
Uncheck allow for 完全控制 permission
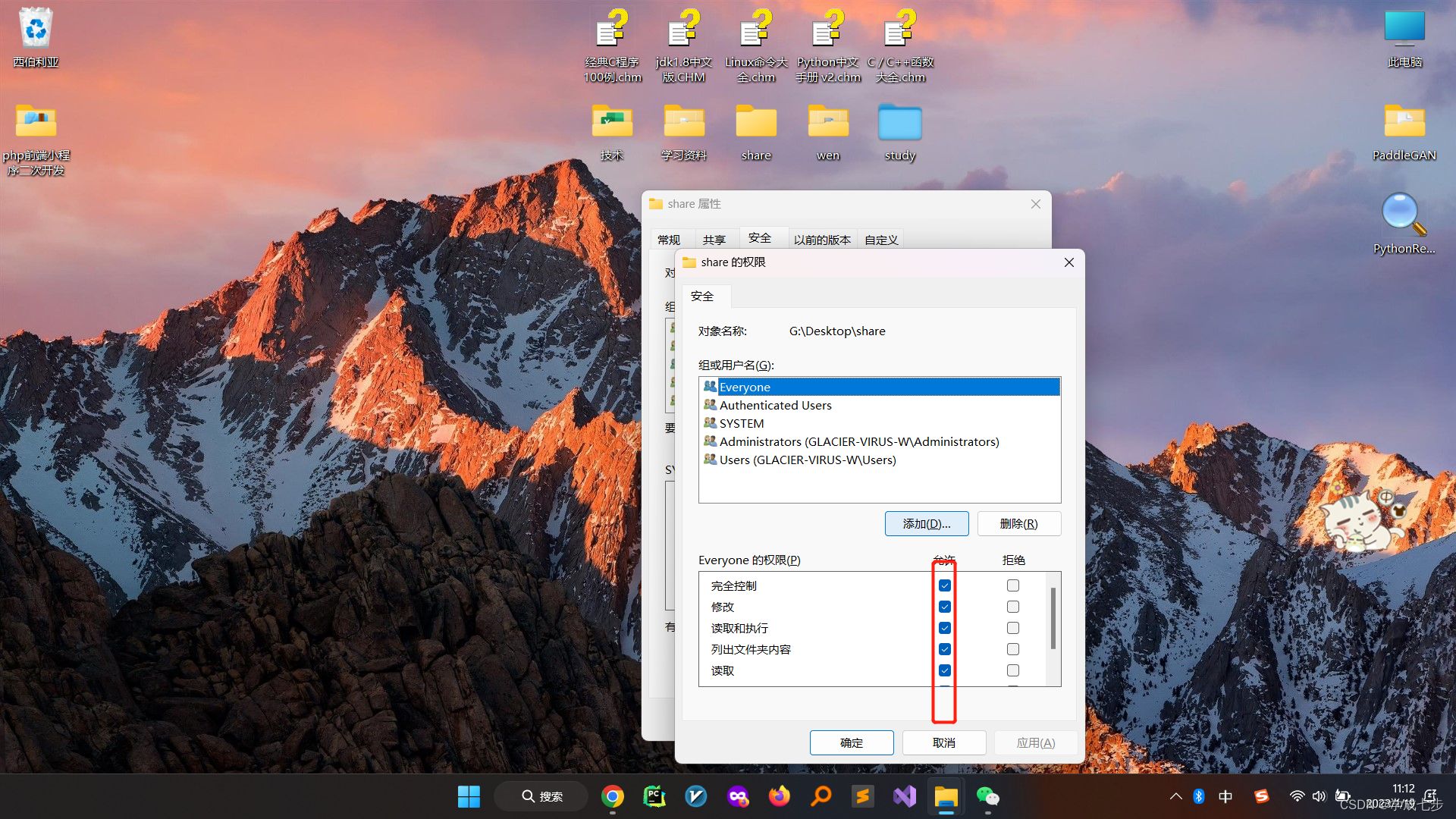click(945, 585)
